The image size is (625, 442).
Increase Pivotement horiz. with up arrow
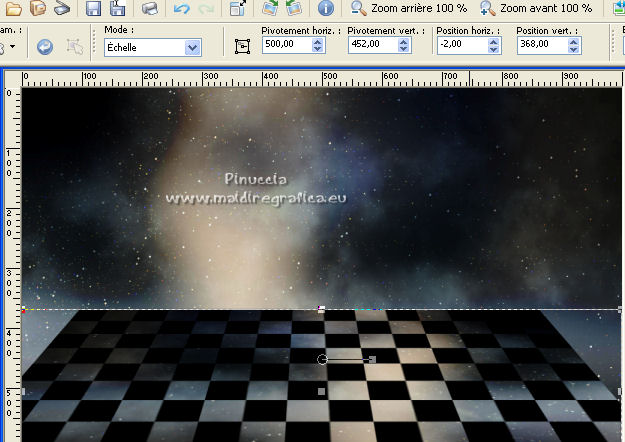[x=317, y=41]
